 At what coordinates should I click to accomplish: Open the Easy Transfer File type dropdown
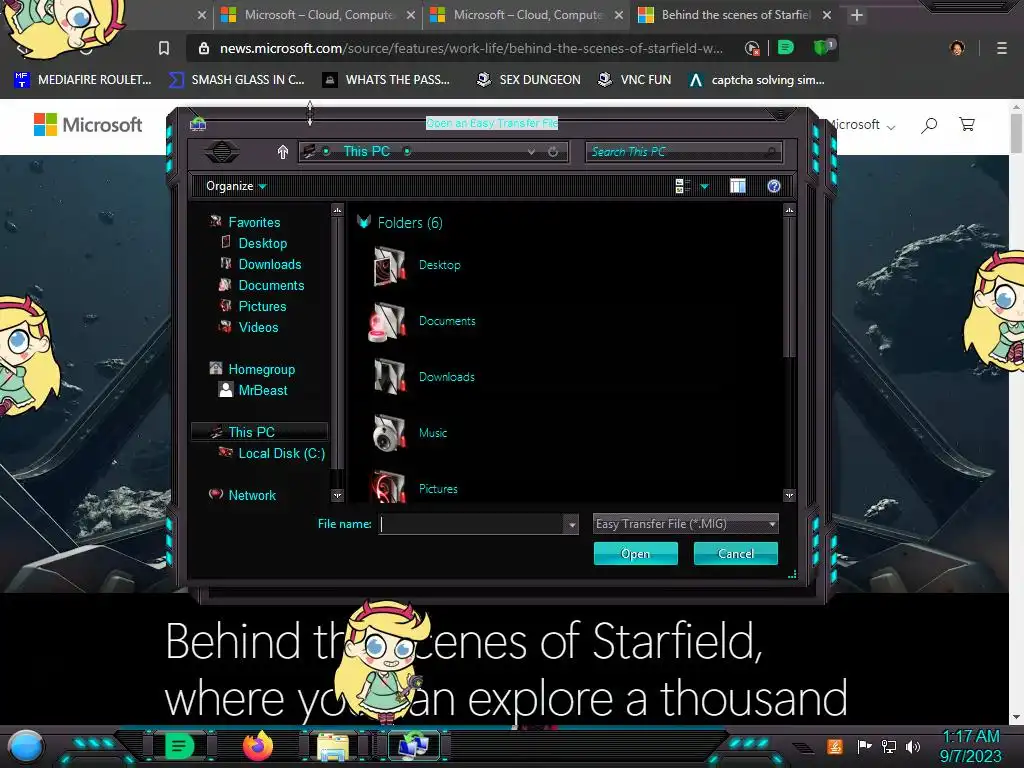pyautogui.click(x=685, y=524)
